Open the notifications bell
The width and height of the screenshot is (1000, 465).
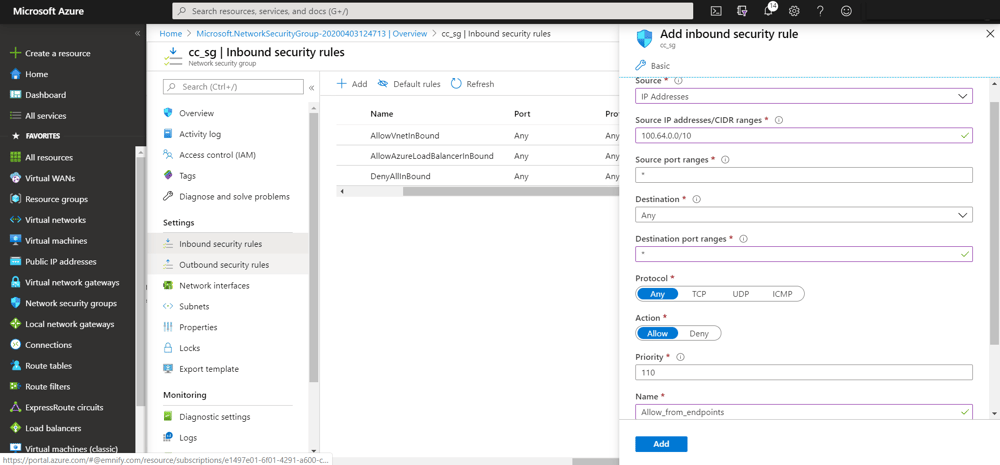point(768,11)
